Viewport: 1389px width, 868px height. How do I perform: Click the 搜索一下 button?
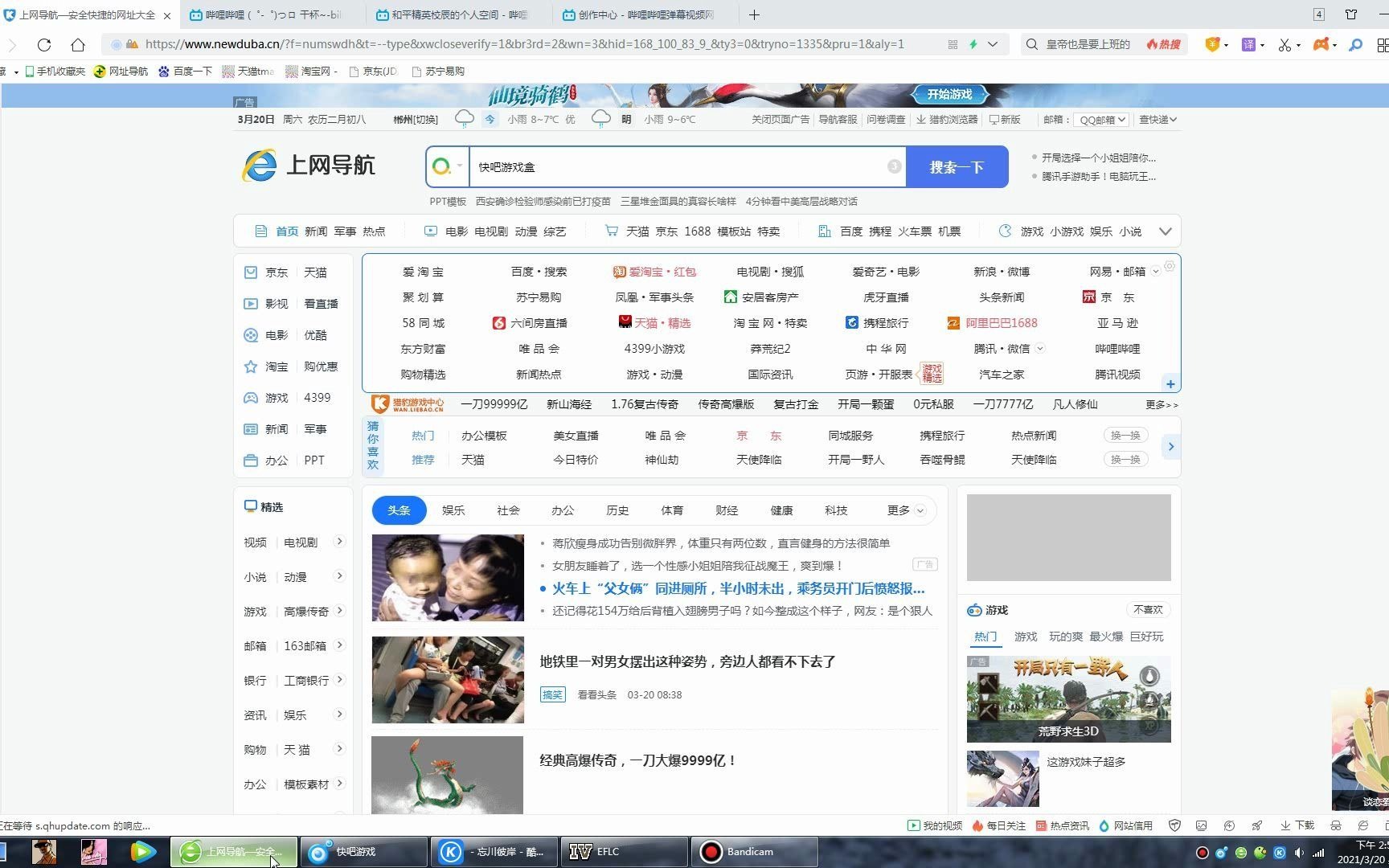coord(957,167)
